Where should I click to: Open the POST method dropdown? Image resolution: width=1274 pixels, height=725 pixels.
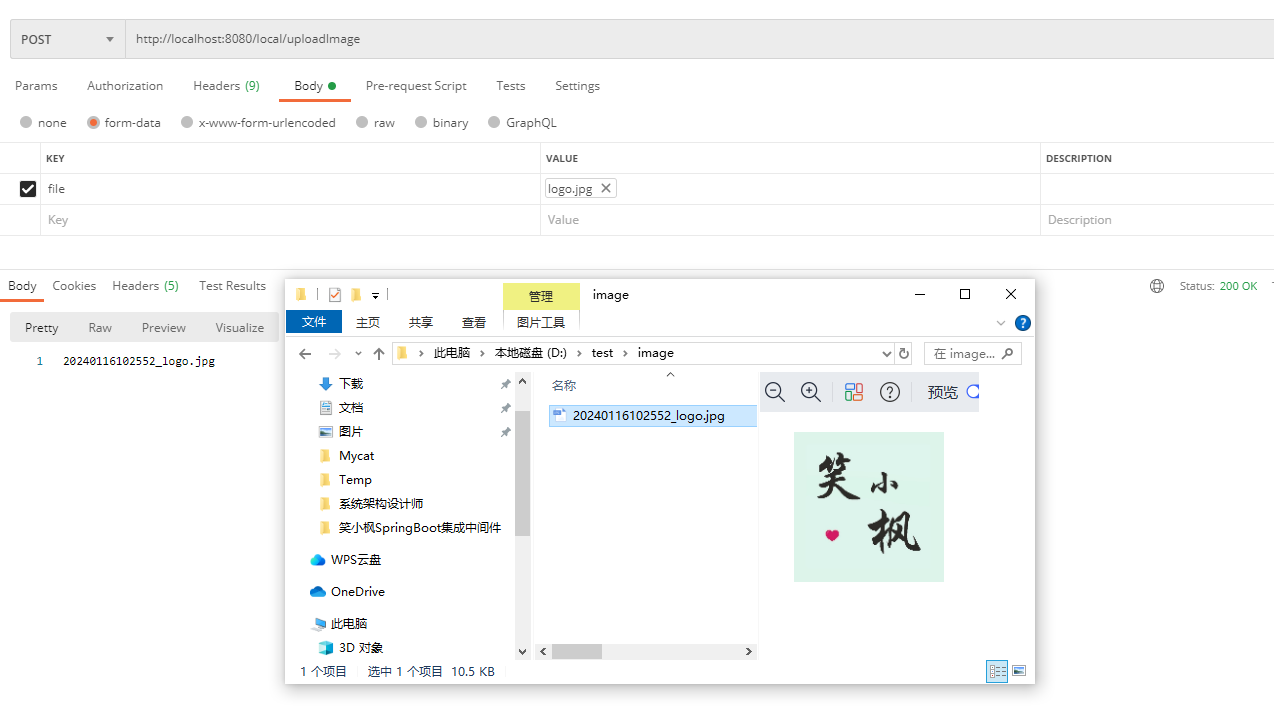pyautogui.click(x=68, y=39)
